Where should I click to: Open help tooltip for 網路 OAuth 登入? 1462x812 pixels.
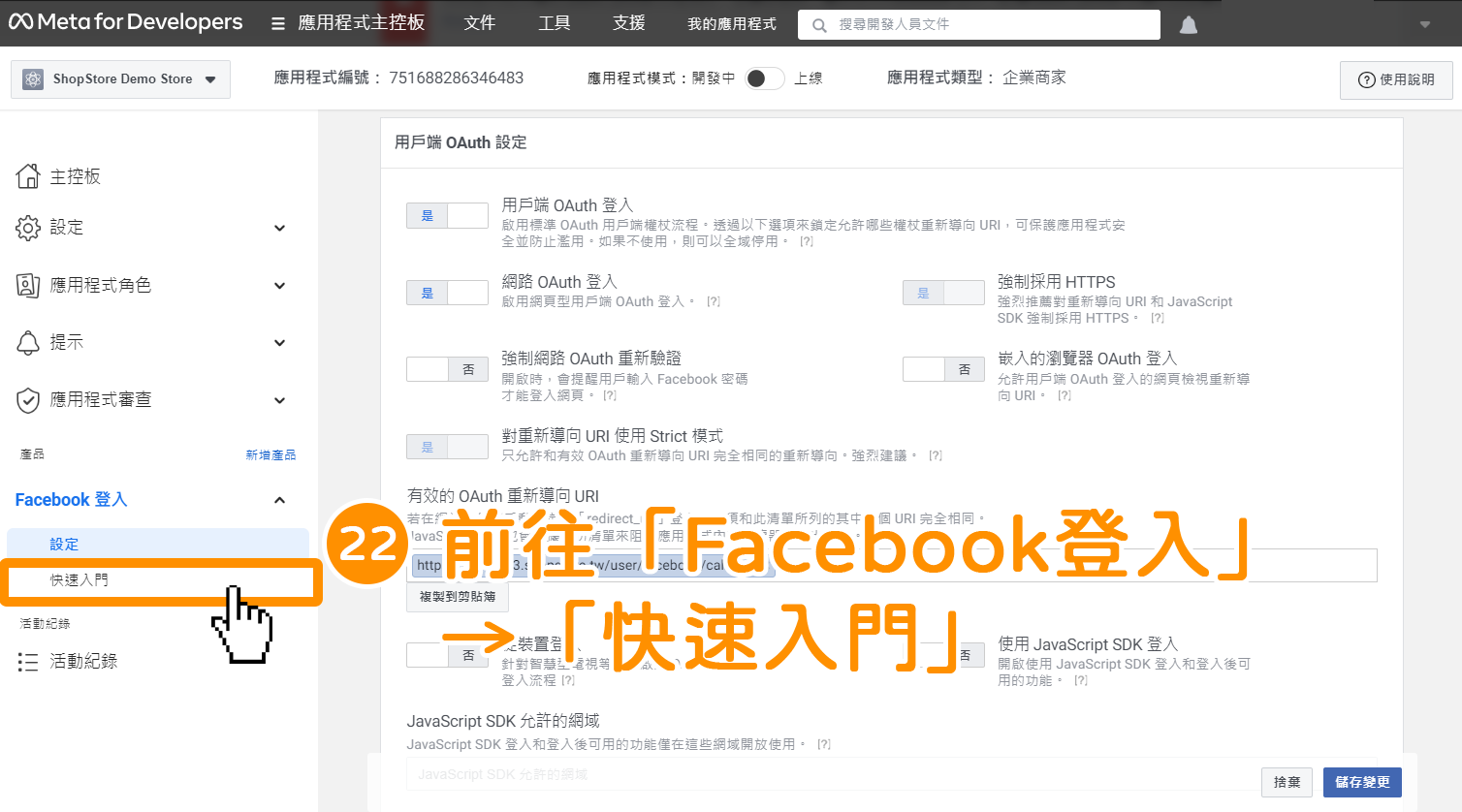point(714,301)
